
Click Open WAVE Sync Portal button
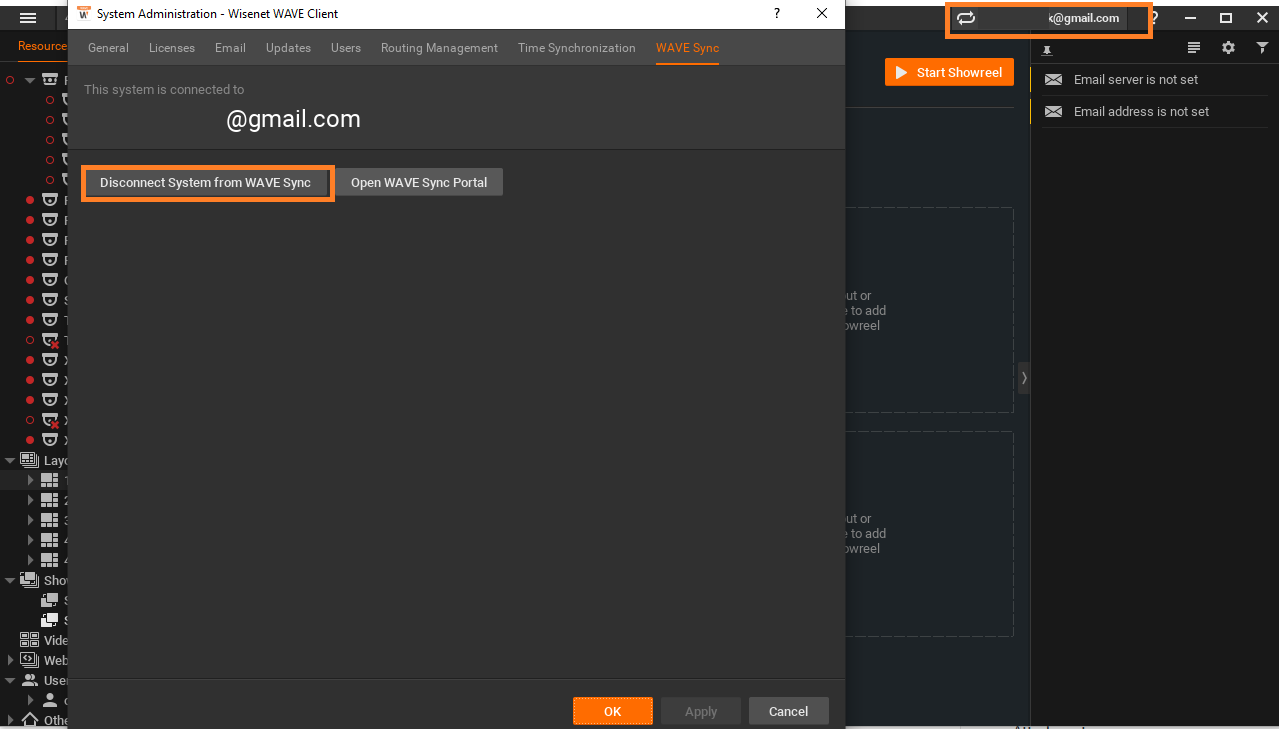[419, 183]
